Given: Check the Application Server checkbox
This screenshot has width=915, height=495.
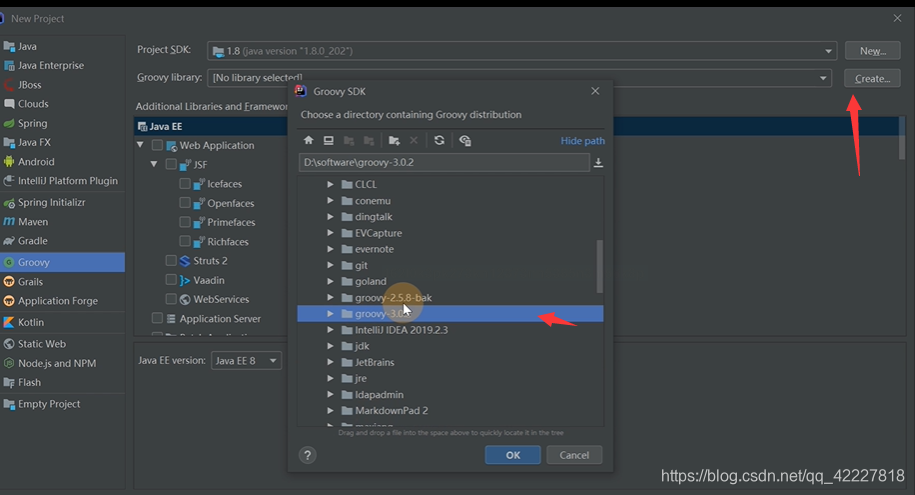Looking at the screenshot, I should click(157, 318).
